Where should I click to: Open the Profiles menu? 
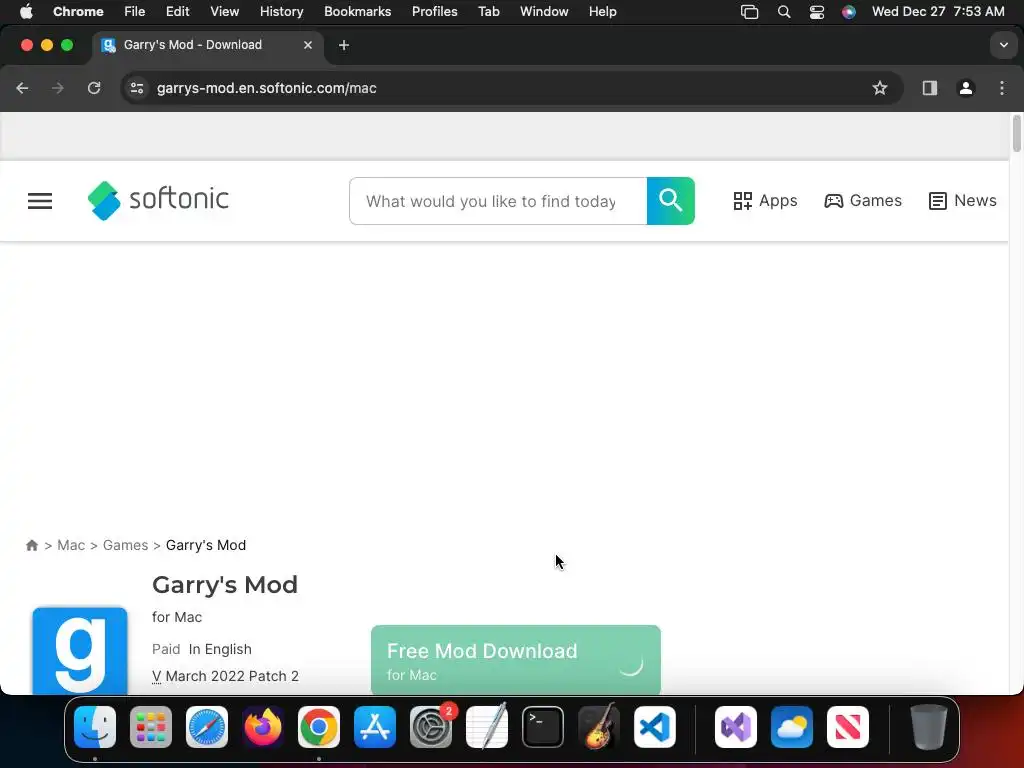point(434,12)
